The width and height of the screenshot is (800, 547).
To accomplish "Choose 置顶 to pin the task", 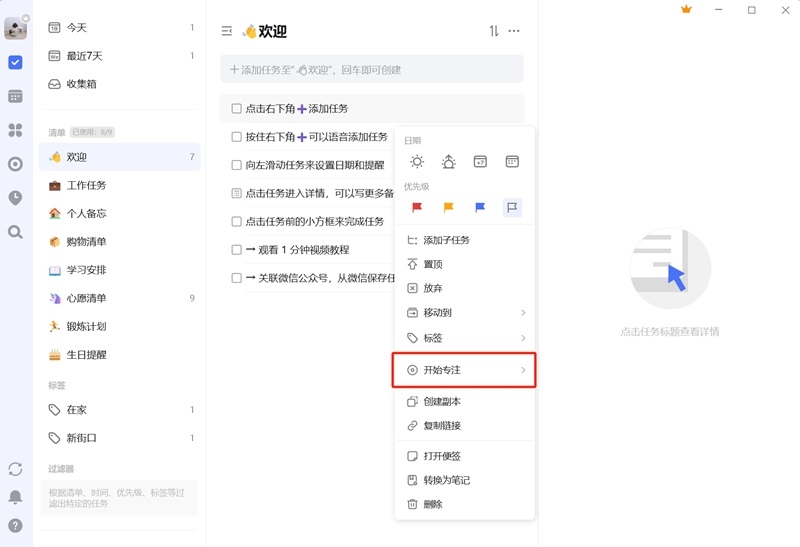I will pos(465,264).
